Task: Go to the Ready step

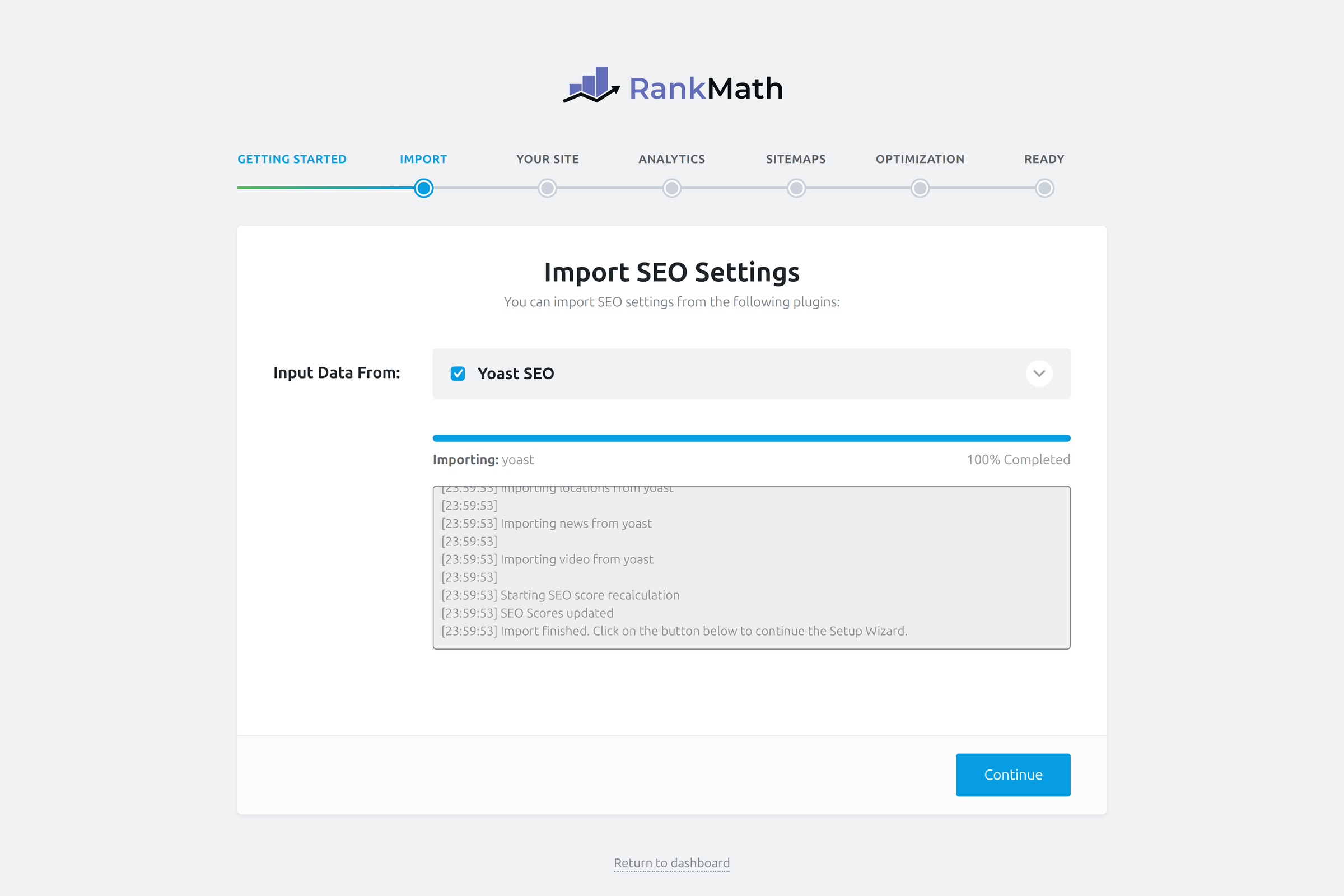Action: point(1044,159)
